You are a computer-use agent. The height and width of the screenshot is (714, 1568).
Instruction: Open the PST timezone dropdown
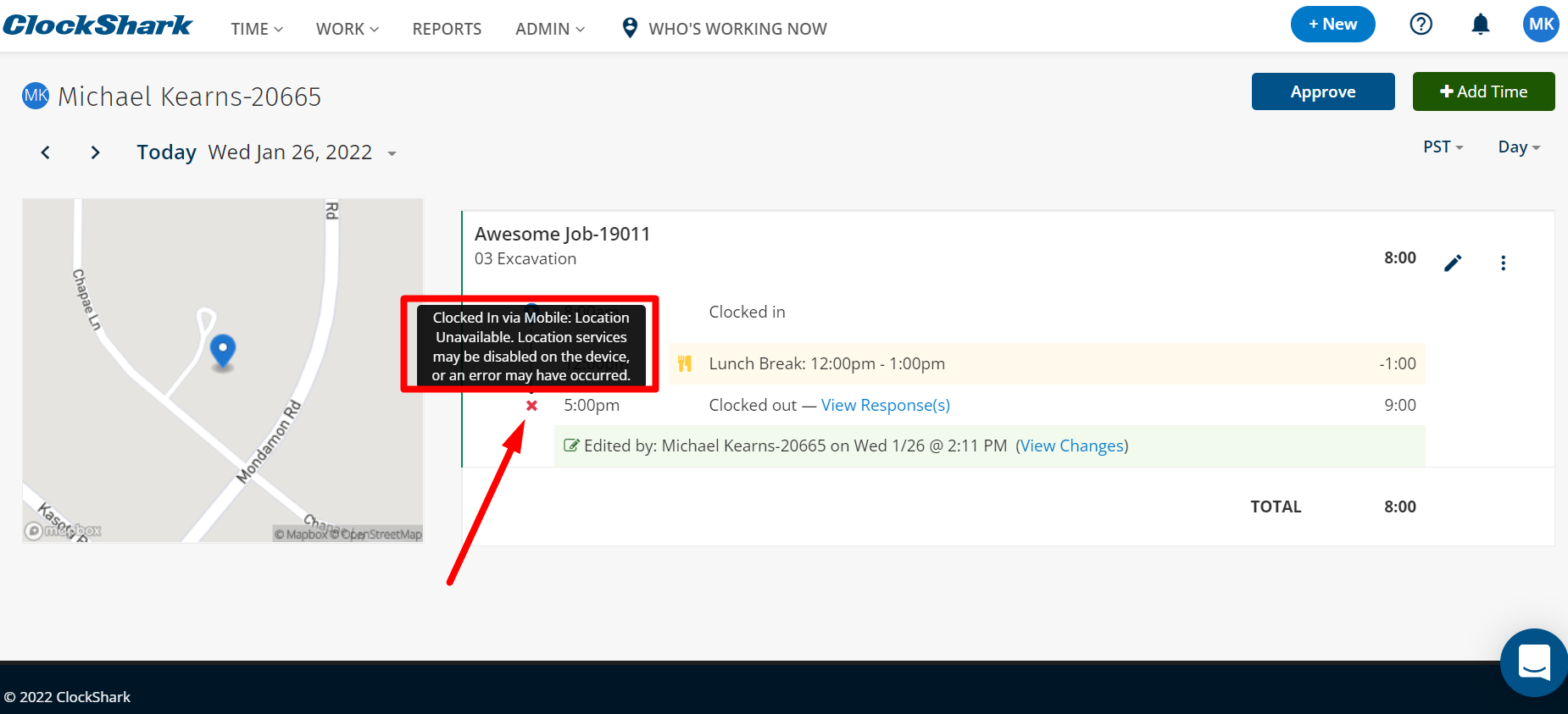[x=1443, y=147]
